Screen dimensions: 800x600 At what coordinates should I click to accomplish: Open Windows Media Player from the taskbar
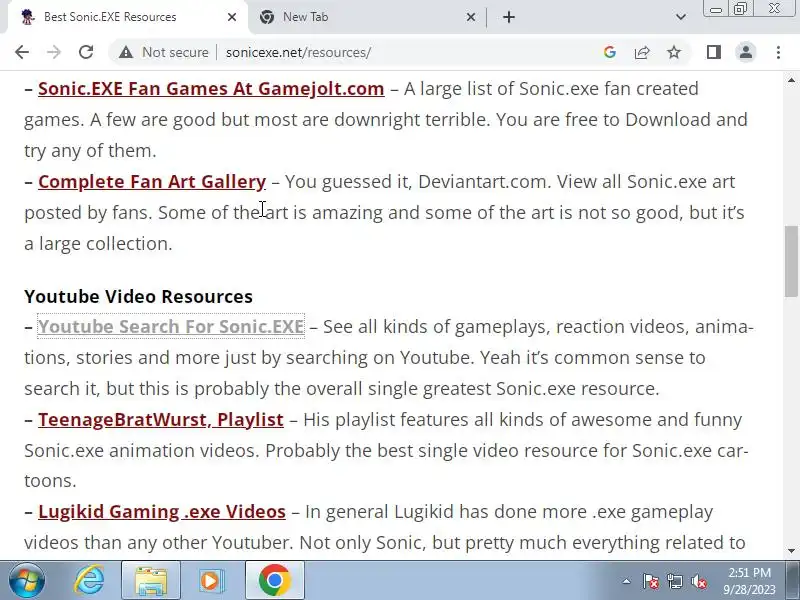point(211,581)
